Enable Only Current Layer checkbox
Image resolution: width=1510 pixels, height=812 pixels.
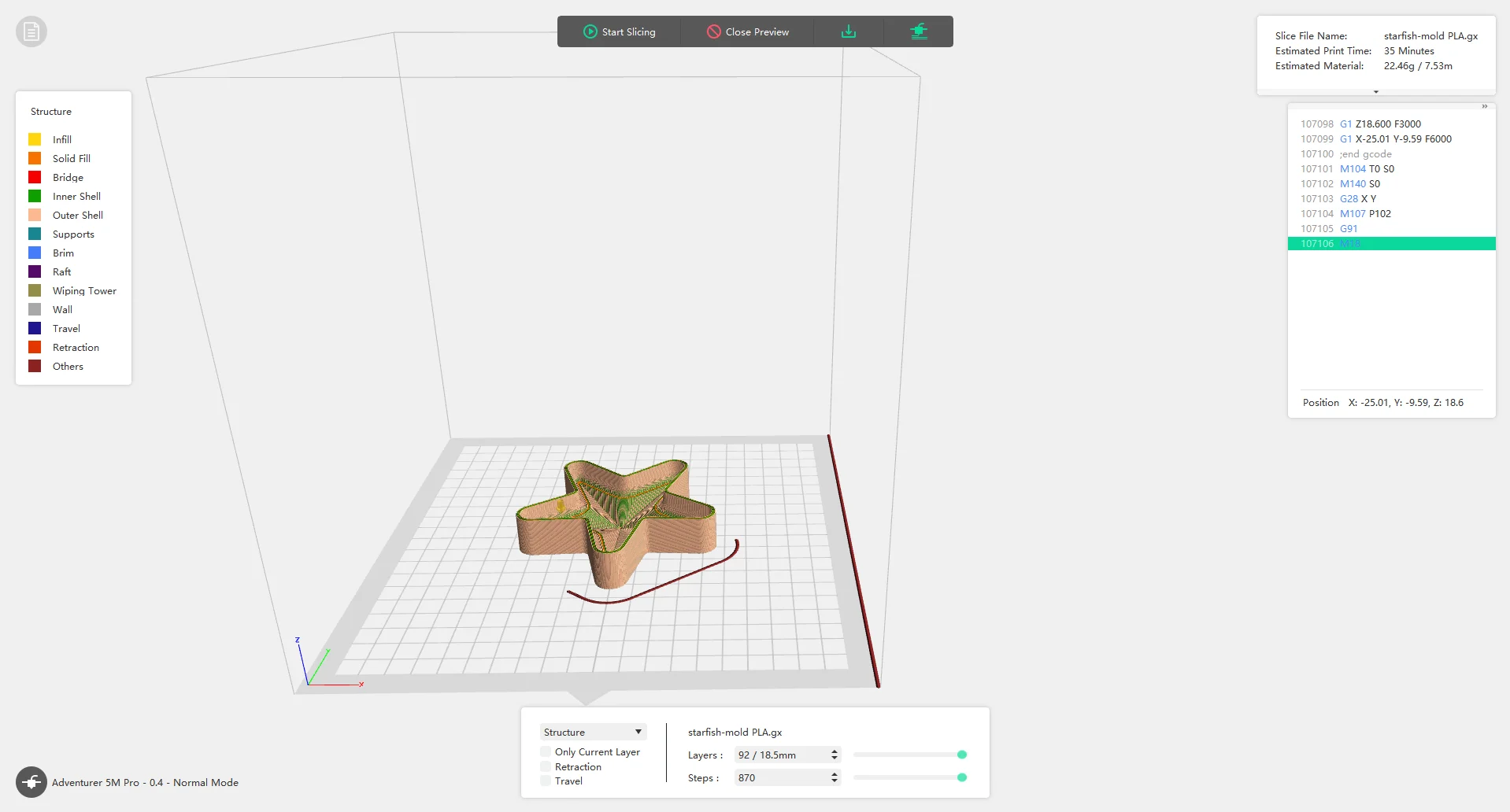[x=546, y=751]
